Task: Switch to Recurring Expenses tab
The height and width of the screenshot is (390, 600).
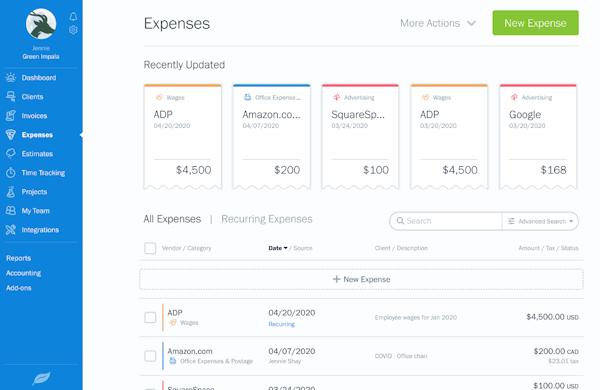Action: pos(267,219)
